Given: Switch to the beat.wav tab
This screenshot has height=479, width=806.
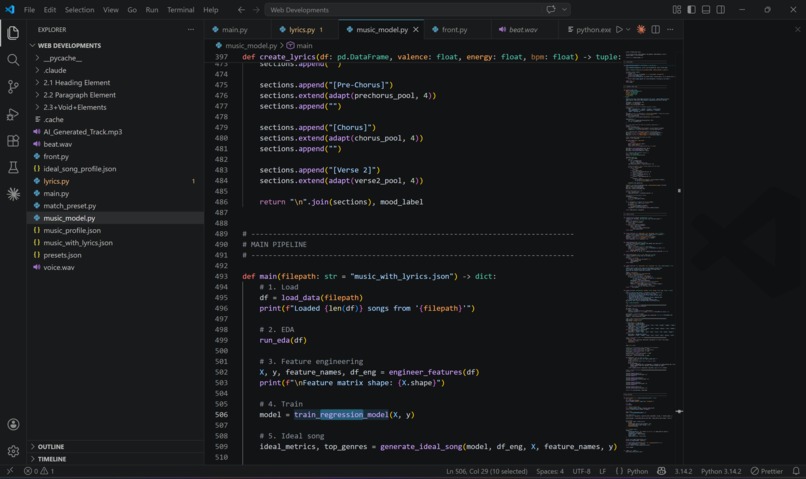Looking at the screenshot, I should tap(524, 30).
